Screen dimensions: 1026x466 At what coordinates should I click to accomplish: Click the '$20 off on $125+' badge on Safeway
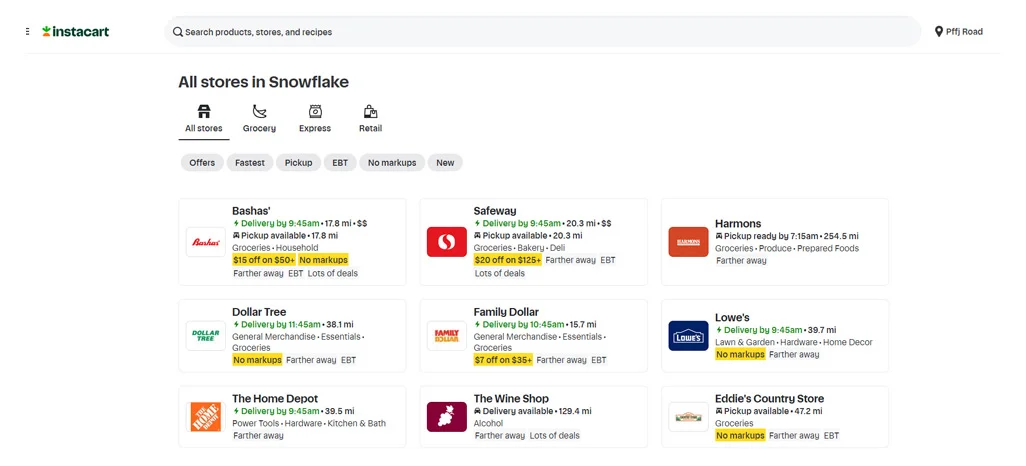508,260
